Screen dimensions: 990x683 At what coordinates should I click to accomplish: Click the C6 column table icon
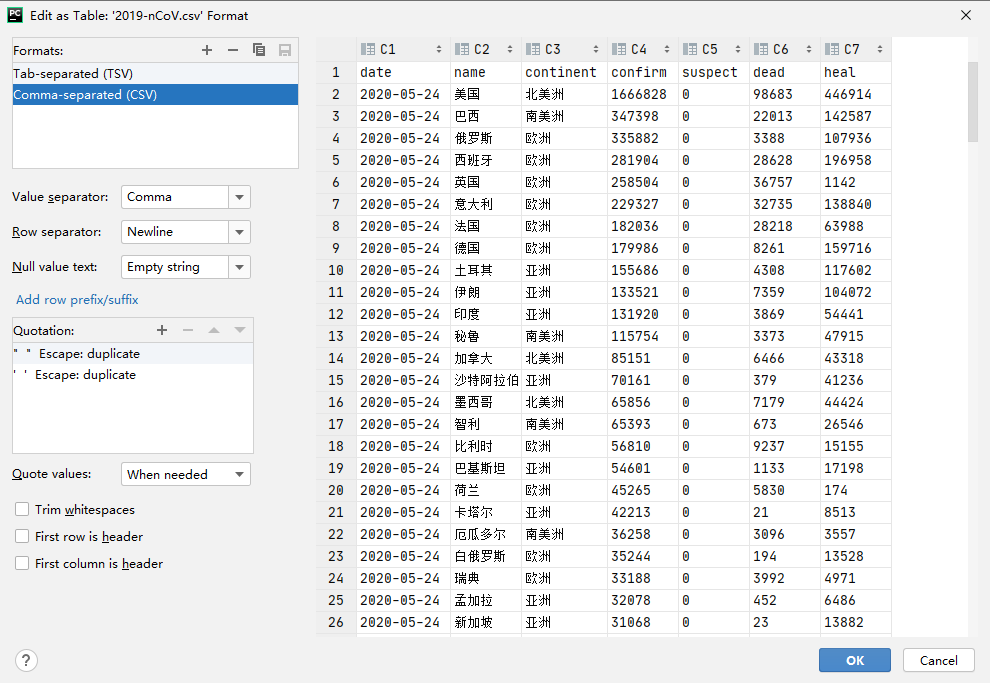tap(761, 49)
